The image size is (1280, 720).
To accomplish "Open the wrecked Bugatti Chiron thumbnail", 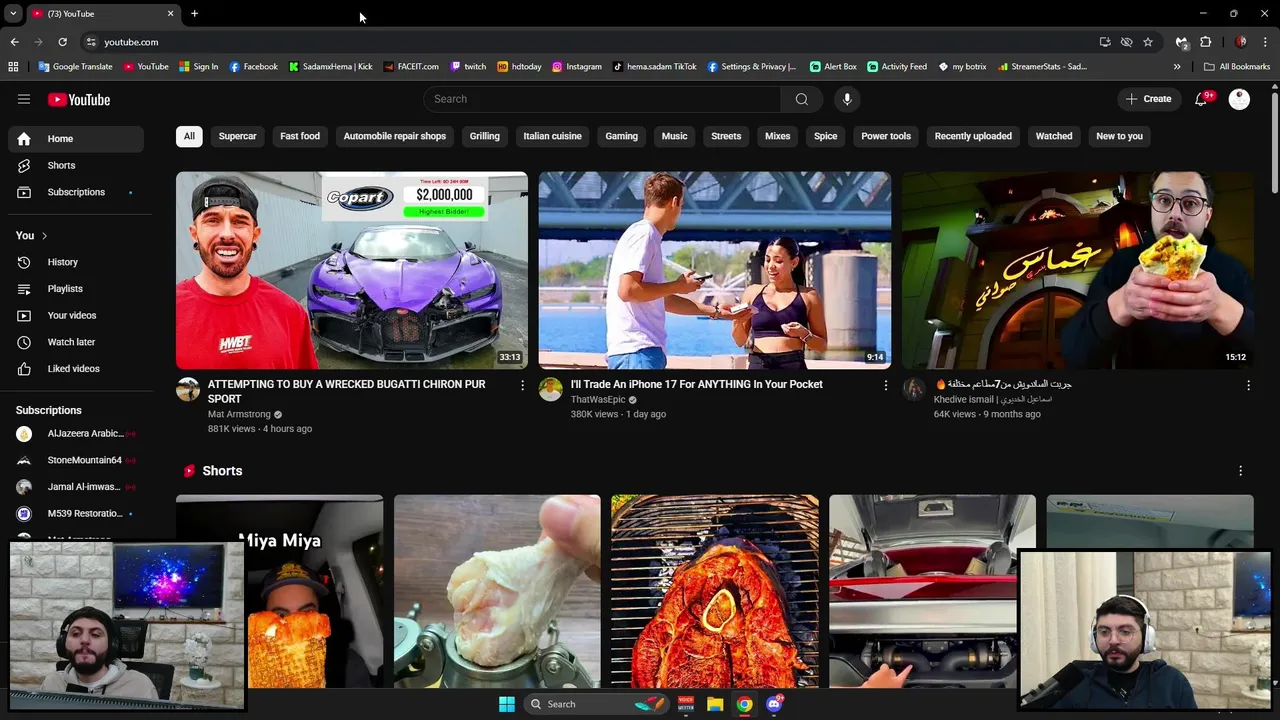I will [x=352, y=270].
